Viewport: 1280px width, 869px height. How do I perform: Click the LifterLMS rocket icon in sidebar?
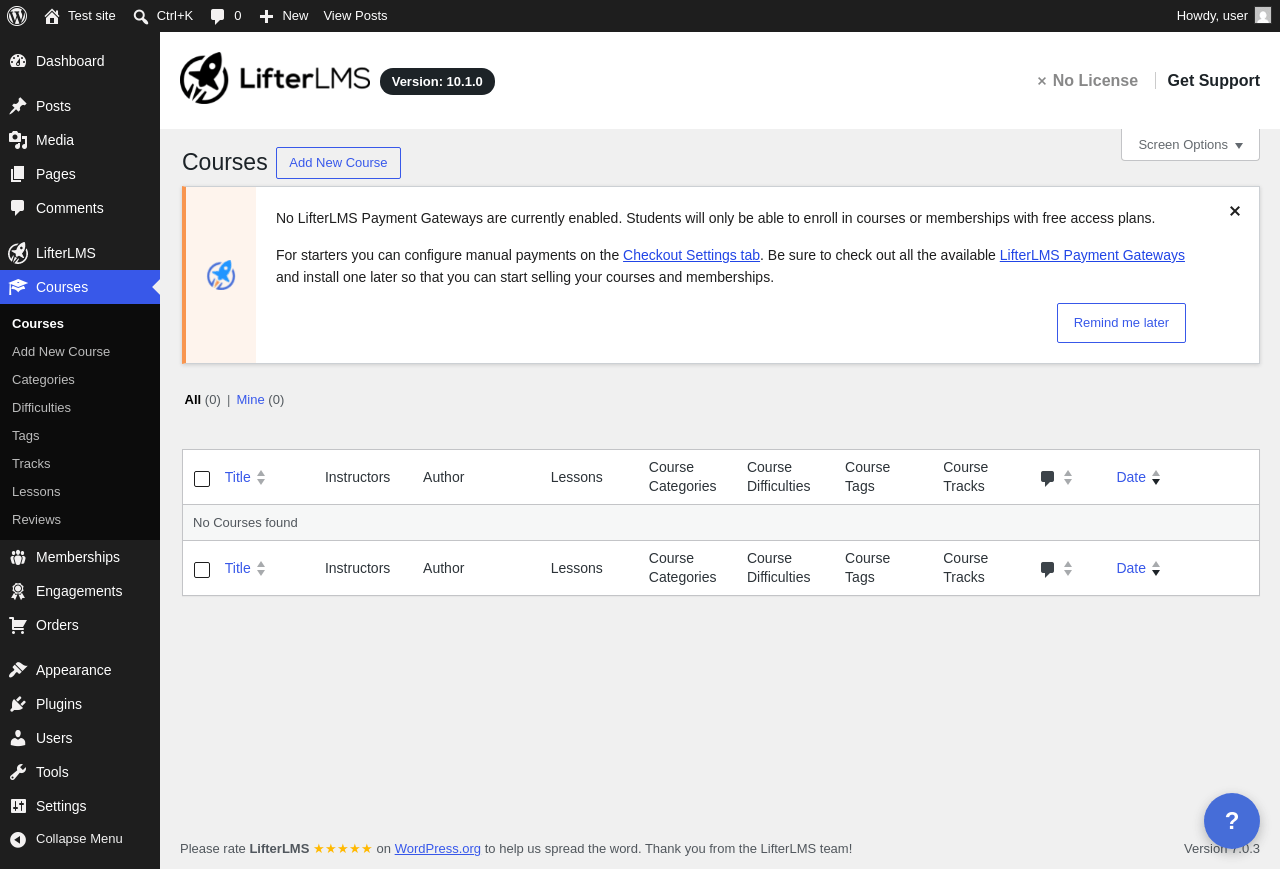18,253
